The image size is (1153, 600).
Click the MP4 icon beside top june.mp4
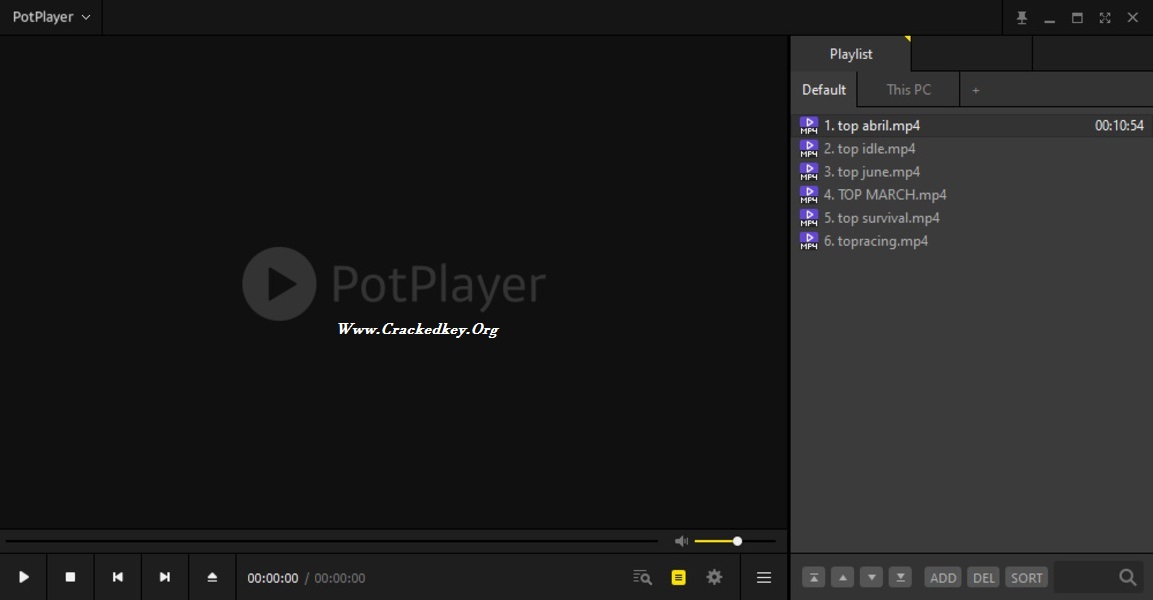809,171
